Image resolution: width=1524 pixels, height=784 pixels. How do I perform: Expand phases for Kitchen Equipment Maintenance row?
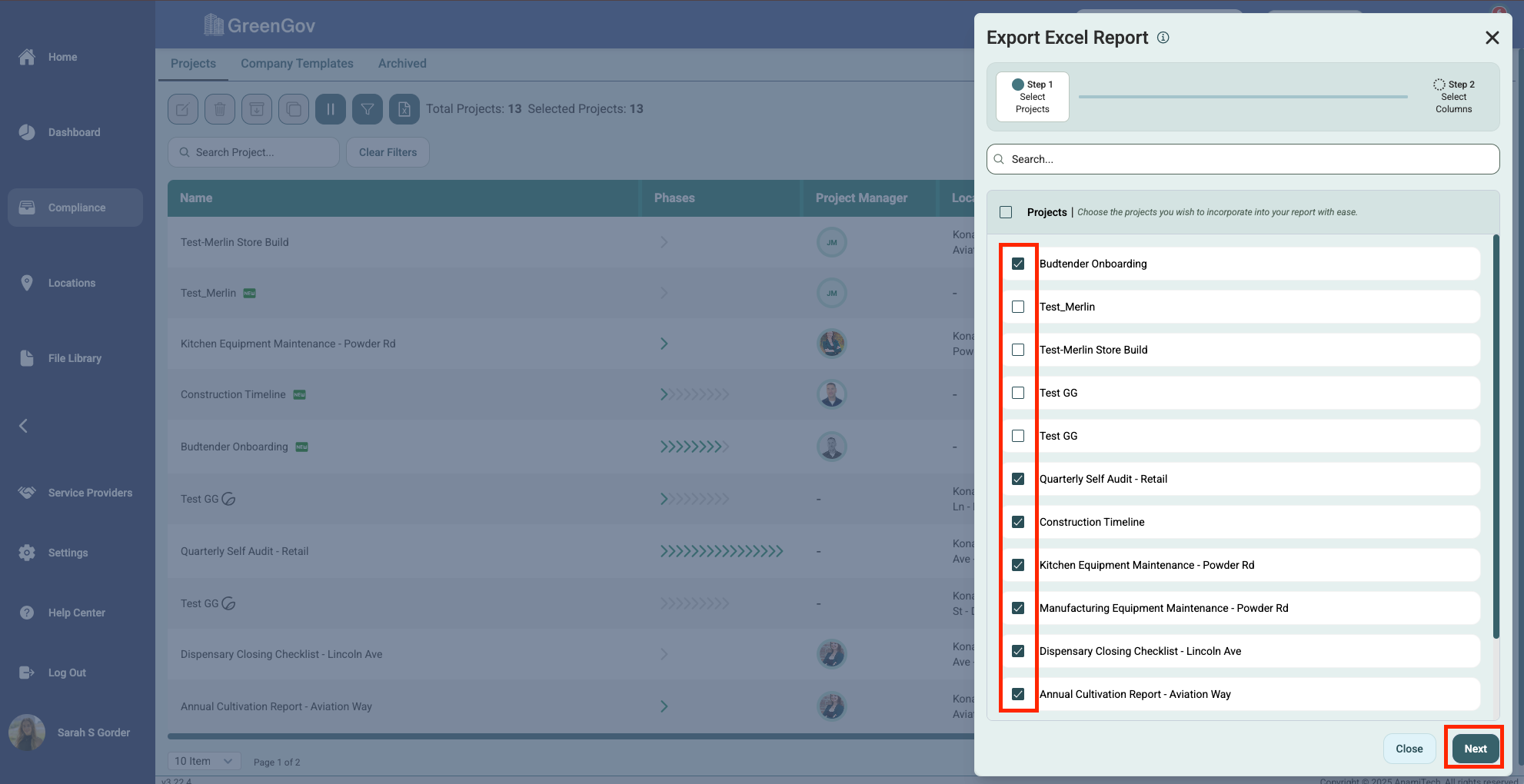664,344
